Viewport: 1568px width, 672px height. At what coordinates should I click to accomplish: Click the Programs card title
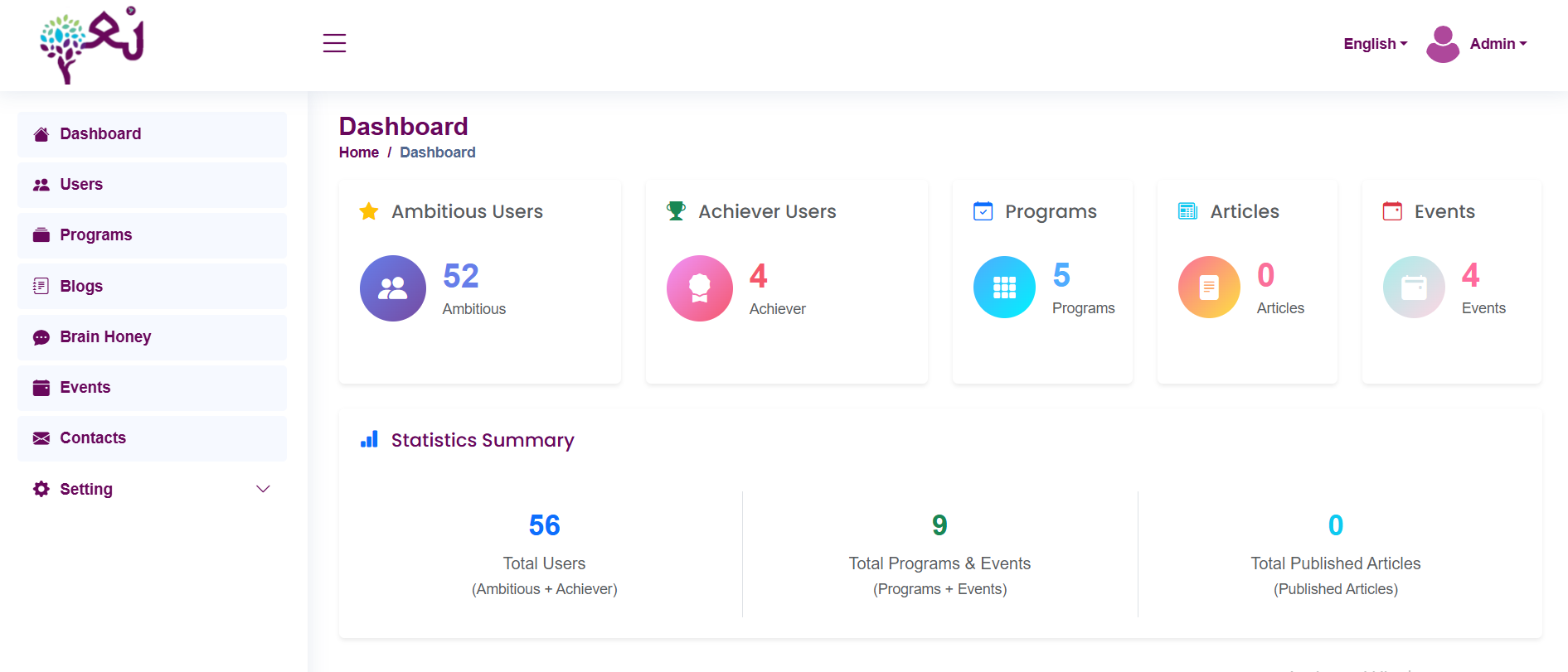1051,212
